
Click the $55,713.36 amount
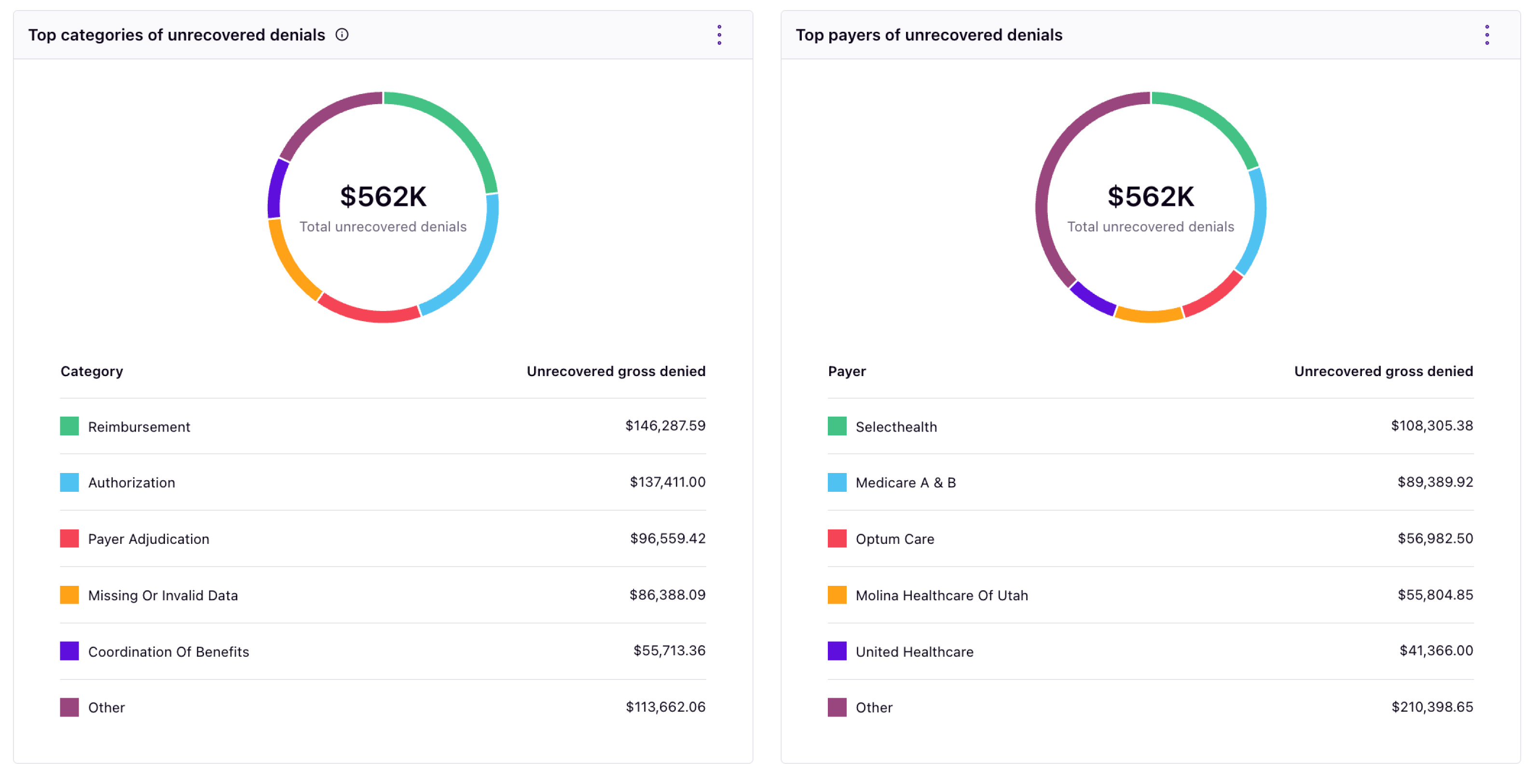click(670, 650)
